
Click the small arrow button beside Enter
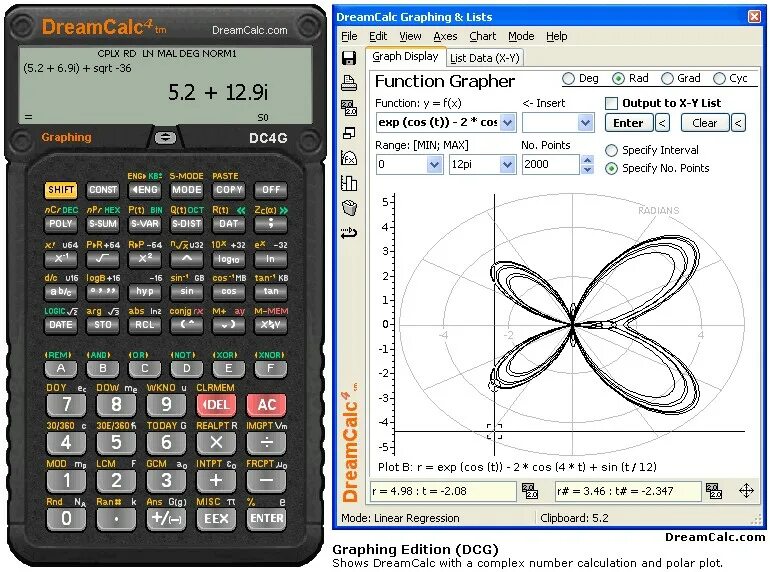tap(662, 123)
